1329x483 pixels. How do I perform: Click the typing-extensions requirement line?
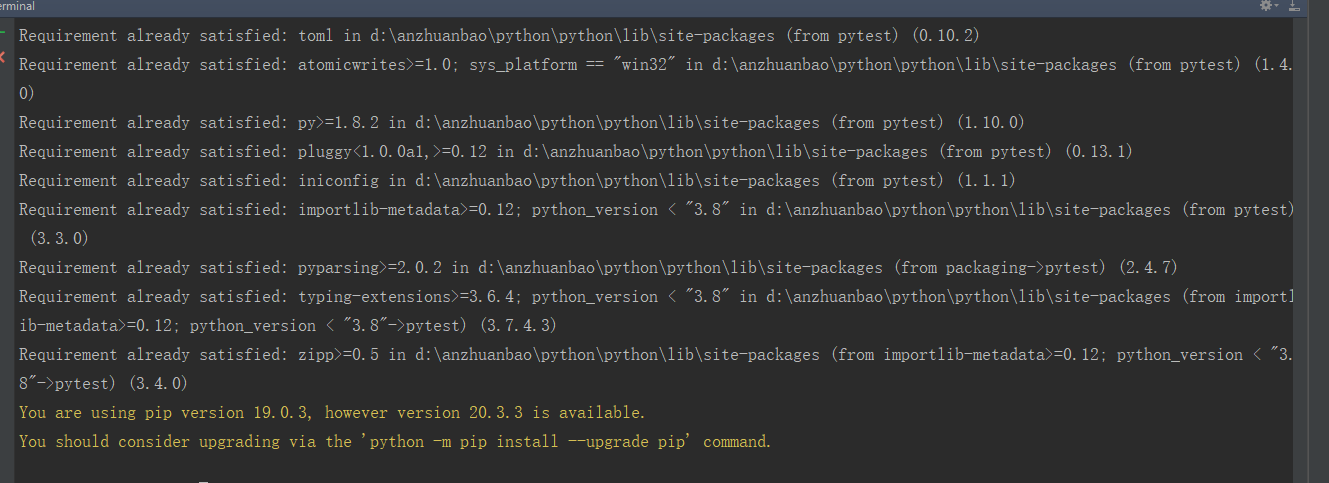(x=656, y=311)
